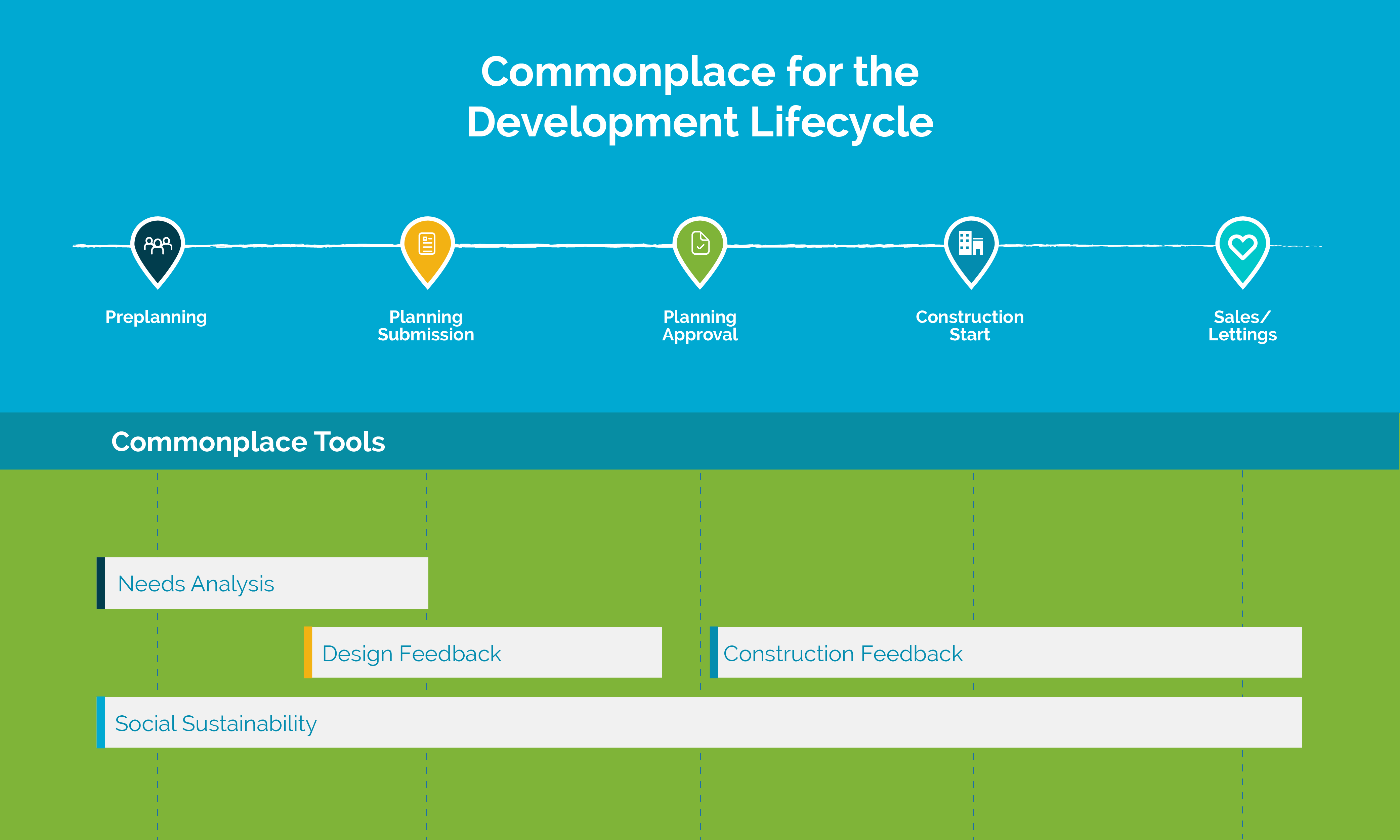
Task: Click the light blue marker on Social Sustainability
Action: tap(101, 722)
